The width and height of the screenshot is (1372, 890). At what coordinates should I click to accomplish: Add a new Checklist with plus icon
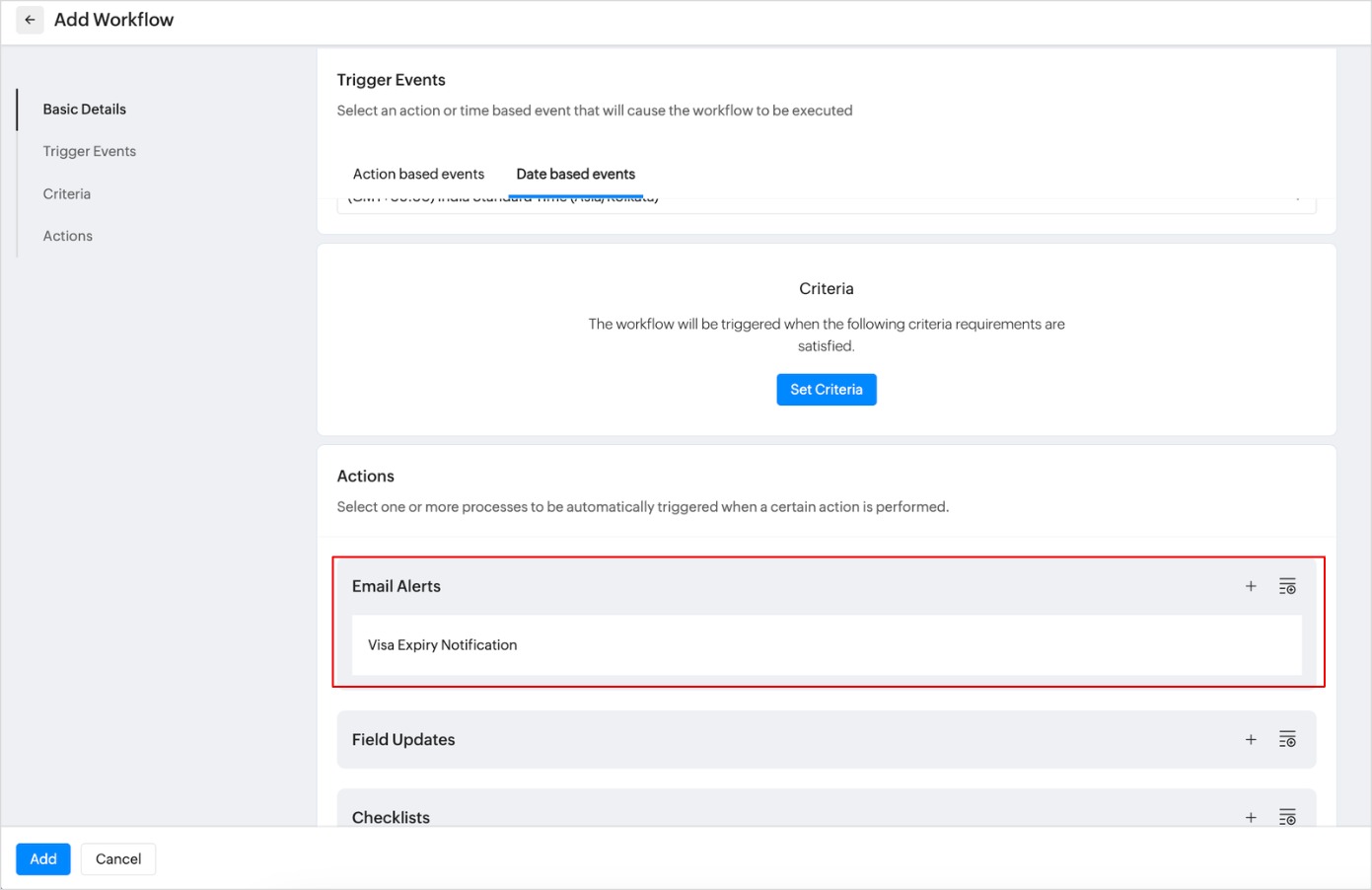point(1251,817)
